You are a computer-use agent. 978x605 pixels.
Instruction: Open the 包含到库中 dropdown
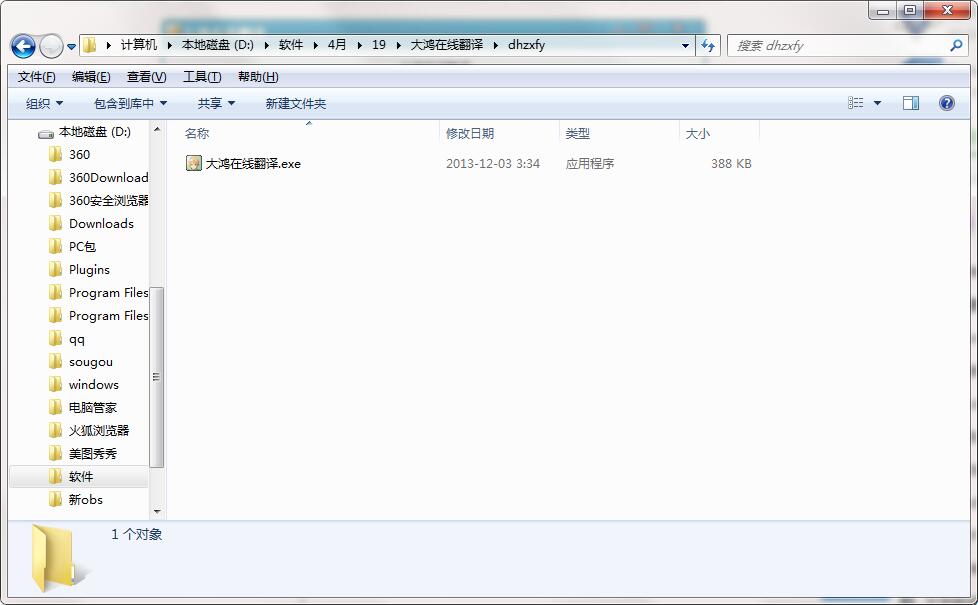click(130, 103)
